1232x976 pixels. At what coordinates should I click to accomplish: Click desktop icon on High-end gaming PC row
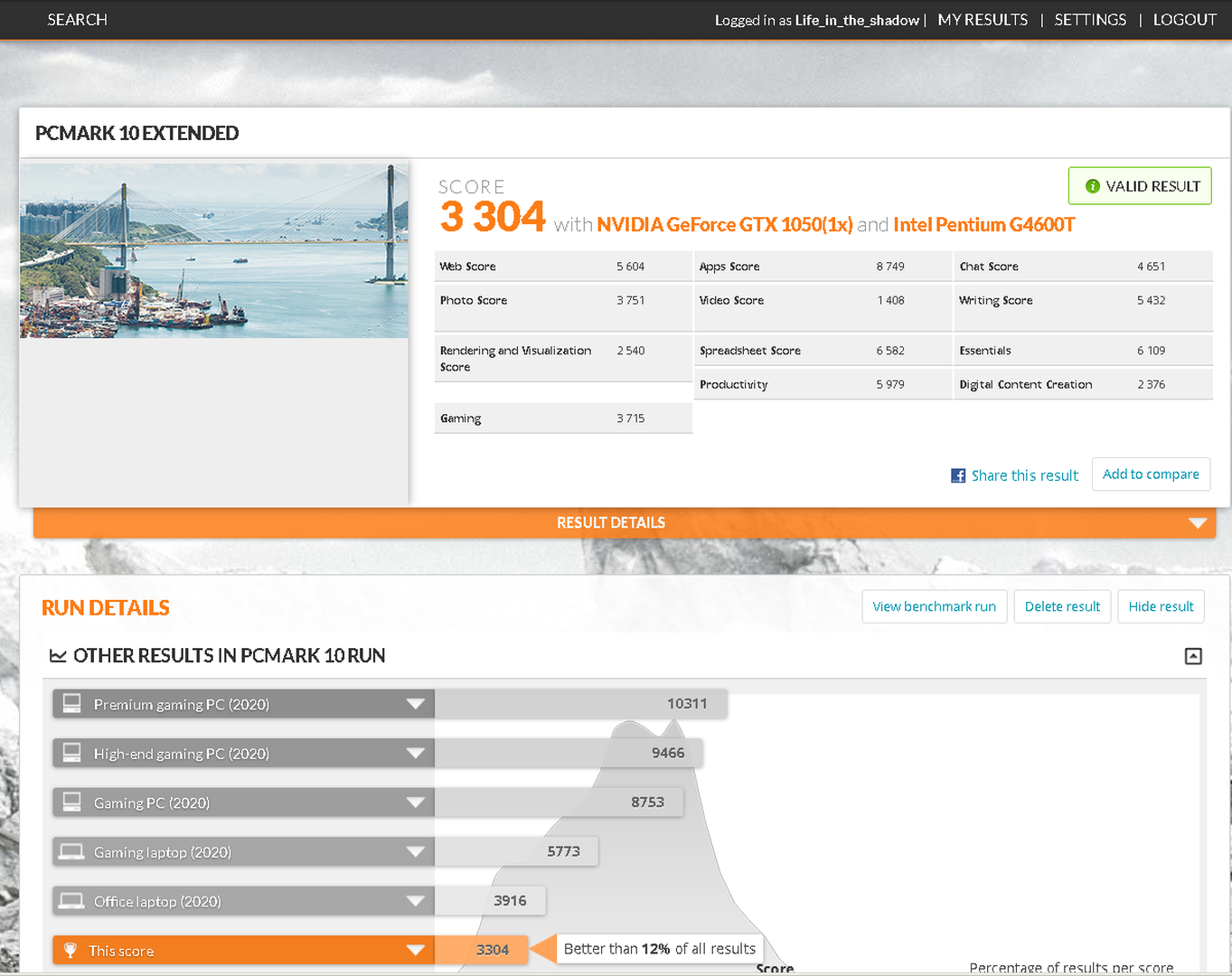[x=71, y=753]
